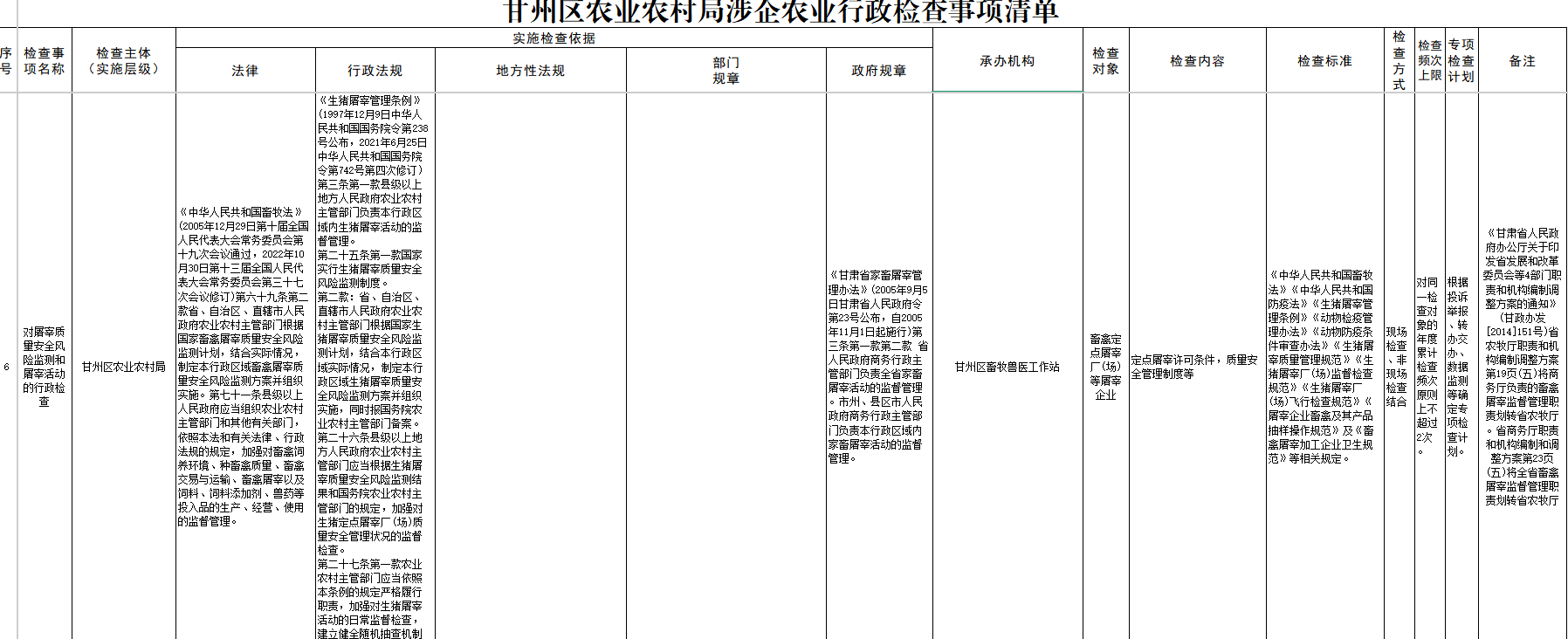
Task: Click the row number 6 cell
Action: pos(7,367)
